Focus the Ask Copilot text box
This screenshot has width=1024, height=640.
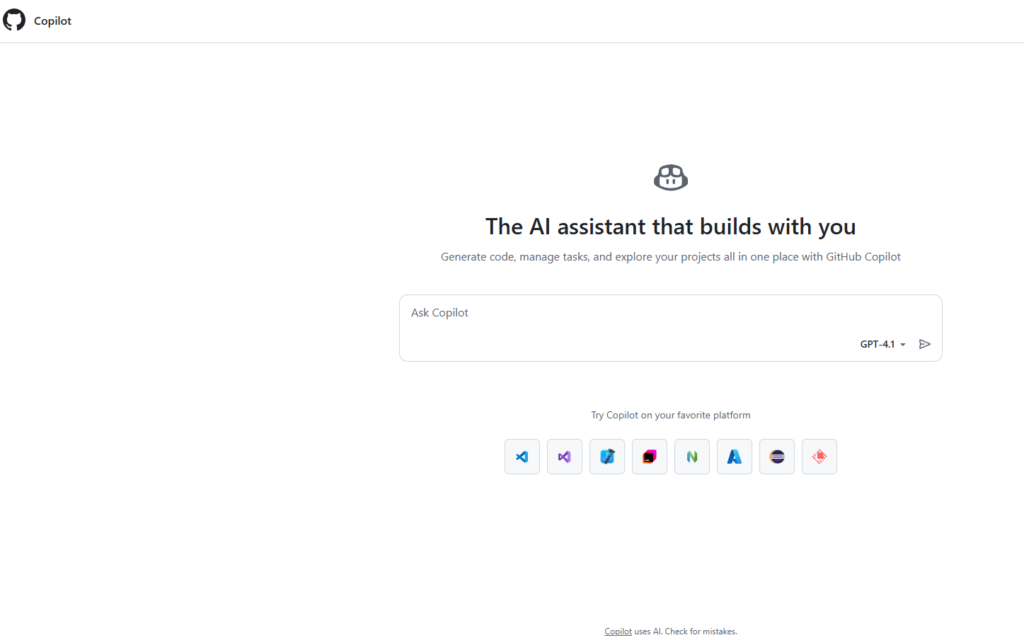pos(670,328)
